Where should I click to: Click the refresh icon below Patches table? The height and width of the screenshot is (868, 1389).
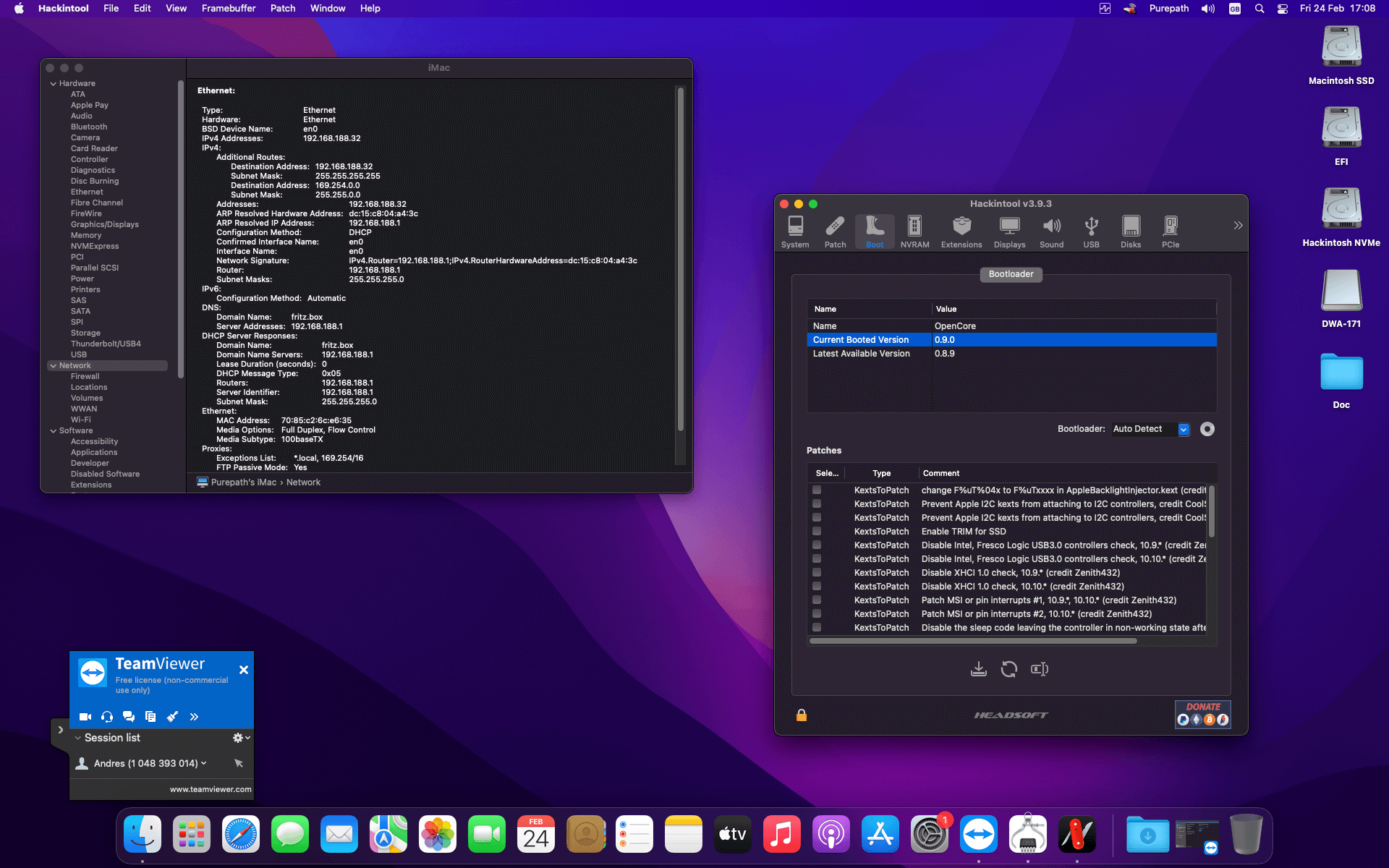coord(1009,669)
